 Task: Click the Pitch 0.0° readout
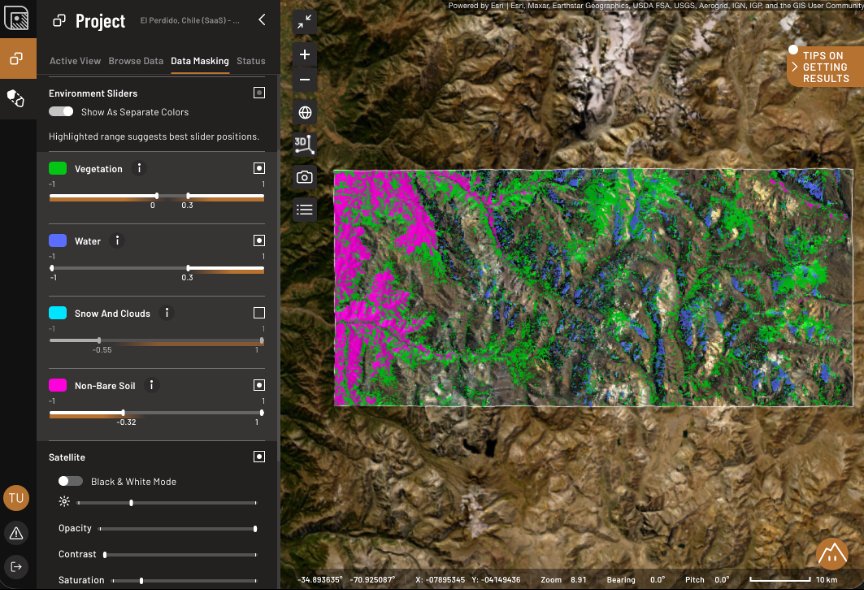(707, 580)
